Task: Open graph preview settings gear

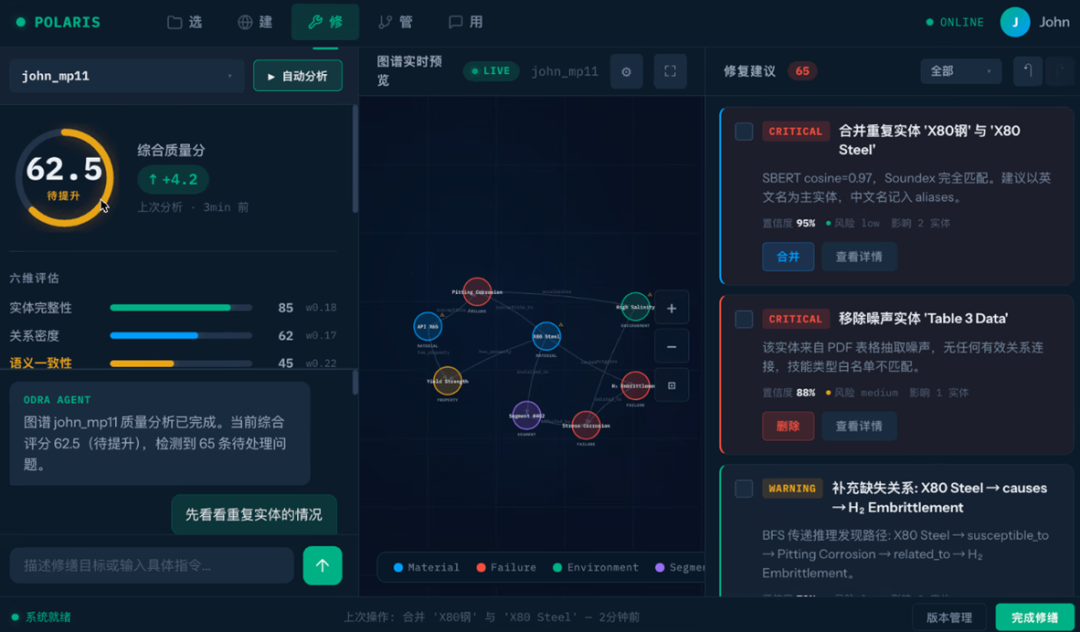Action: click(626, 72)
